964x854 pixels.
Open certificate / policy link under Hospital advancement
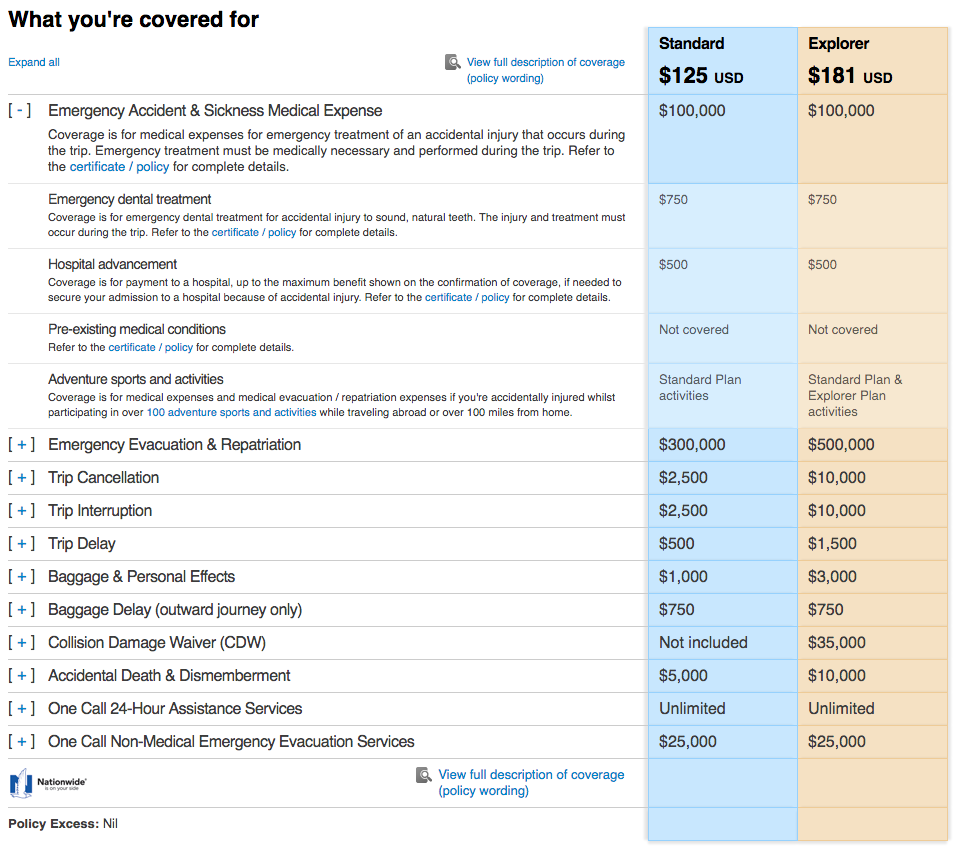point(467,297)
